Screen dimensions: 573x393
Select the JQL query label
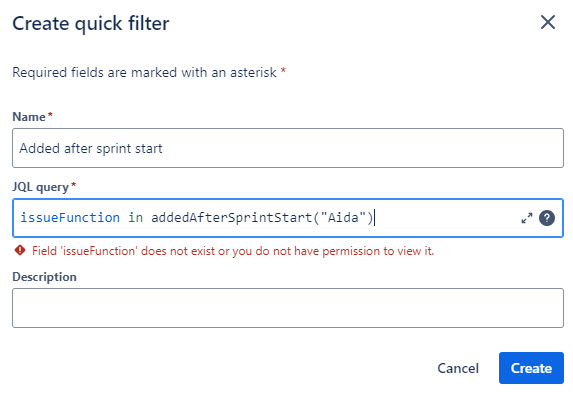[x=40, y=187]
